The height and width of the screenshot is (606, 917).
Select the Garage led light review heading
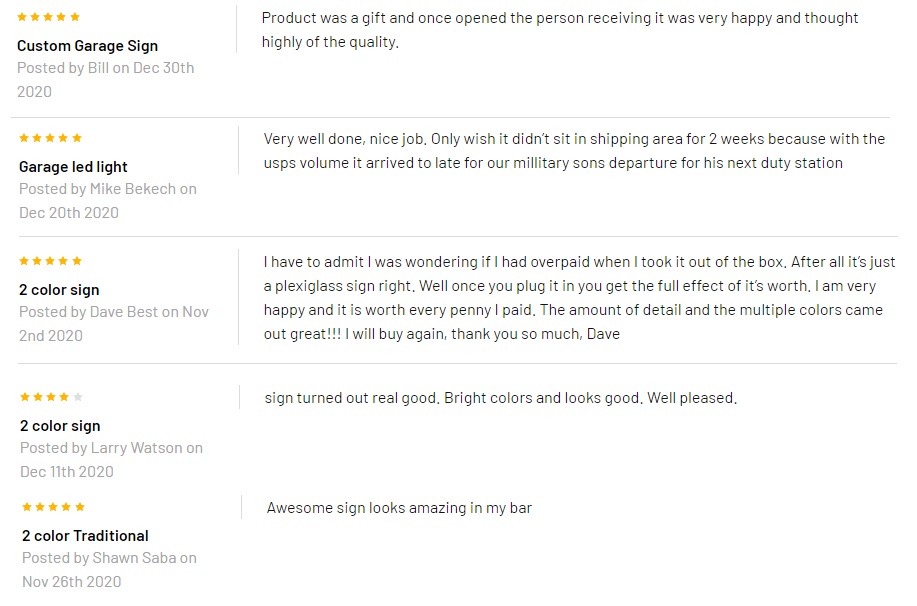pyautogui.click(x=73, y=167)
